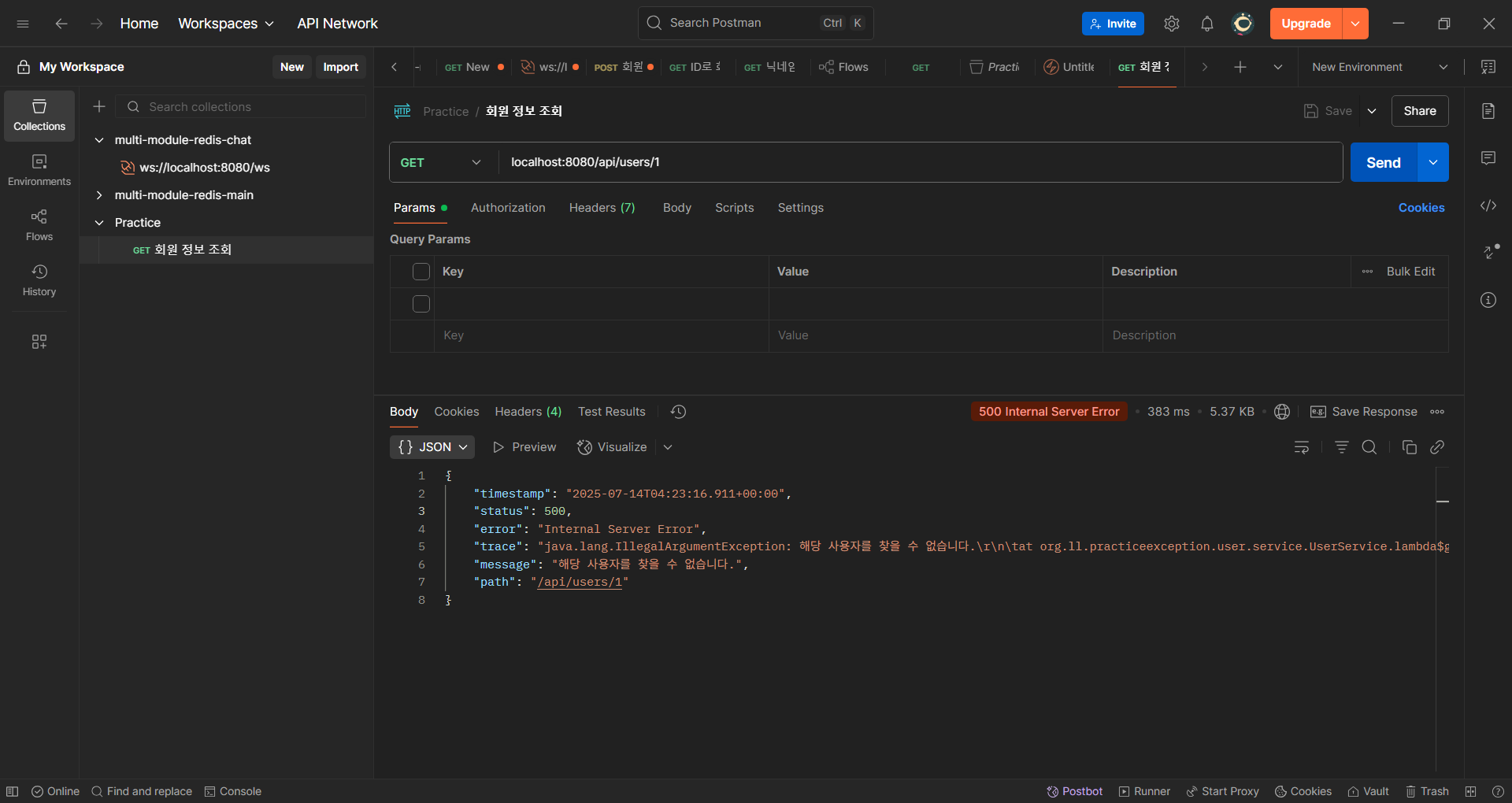This screenshot has width=1512, height=803.
Task: Go back with the left arrow
Action: [61, 24]
